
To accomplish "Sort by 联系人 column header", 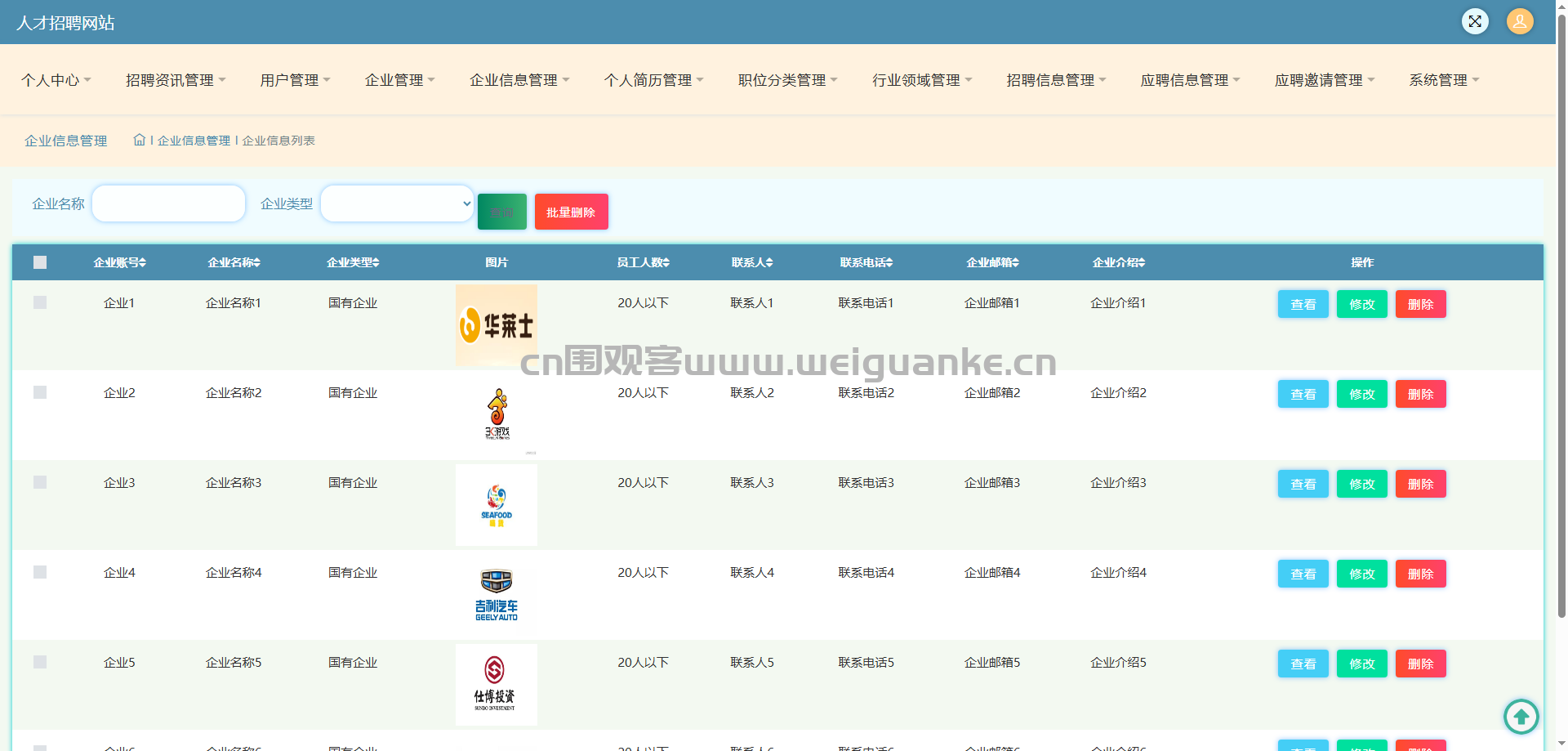I will 752,262.
